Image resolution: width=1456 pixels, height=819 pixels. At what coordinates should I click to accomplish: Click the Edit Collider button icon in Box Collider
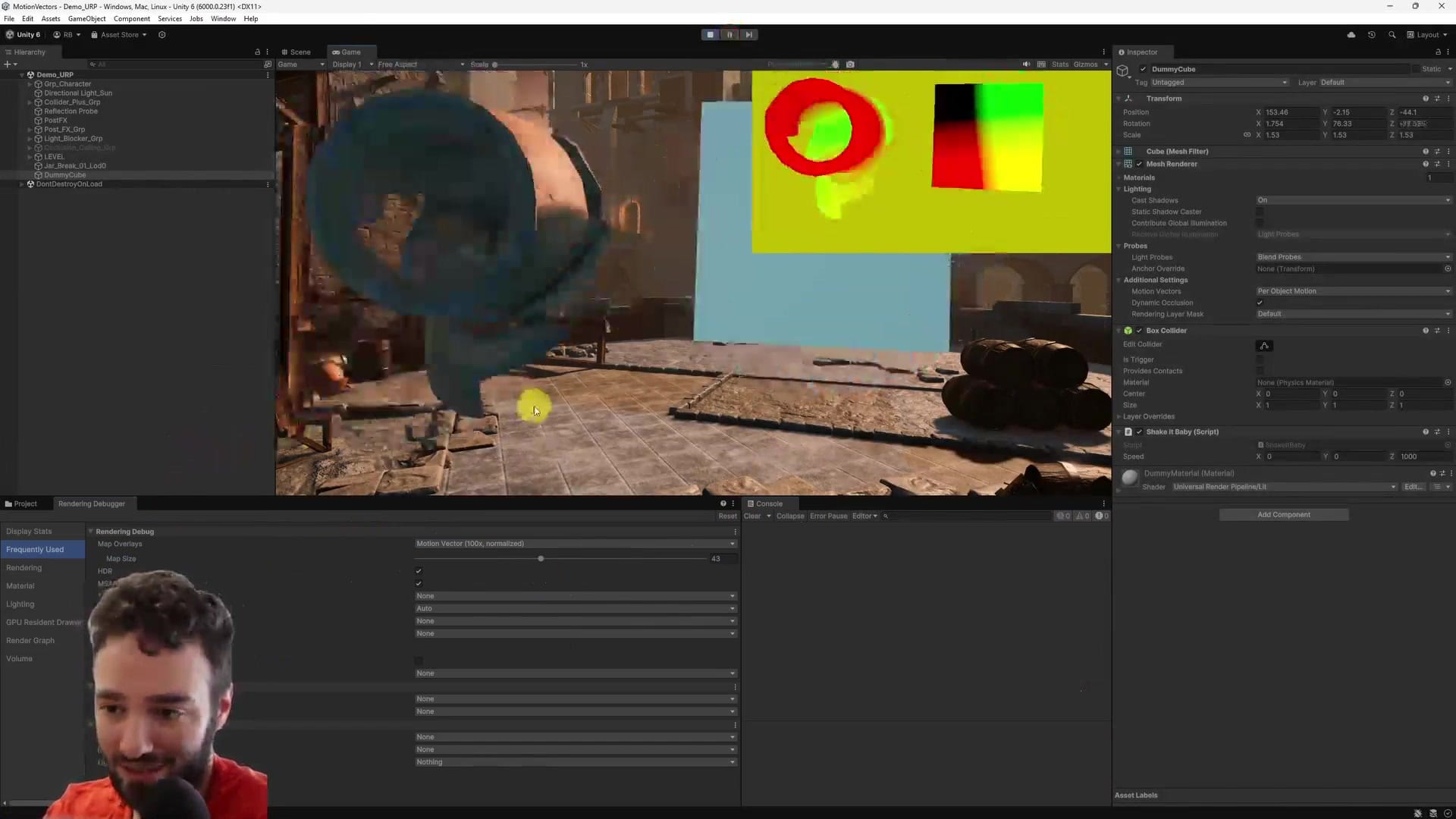click(1263, 346)
